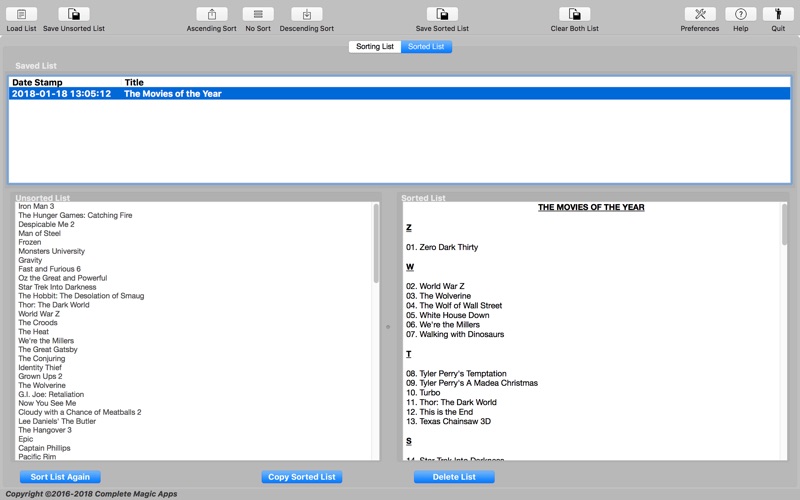Select Epic in the Unsorted List

26,439
